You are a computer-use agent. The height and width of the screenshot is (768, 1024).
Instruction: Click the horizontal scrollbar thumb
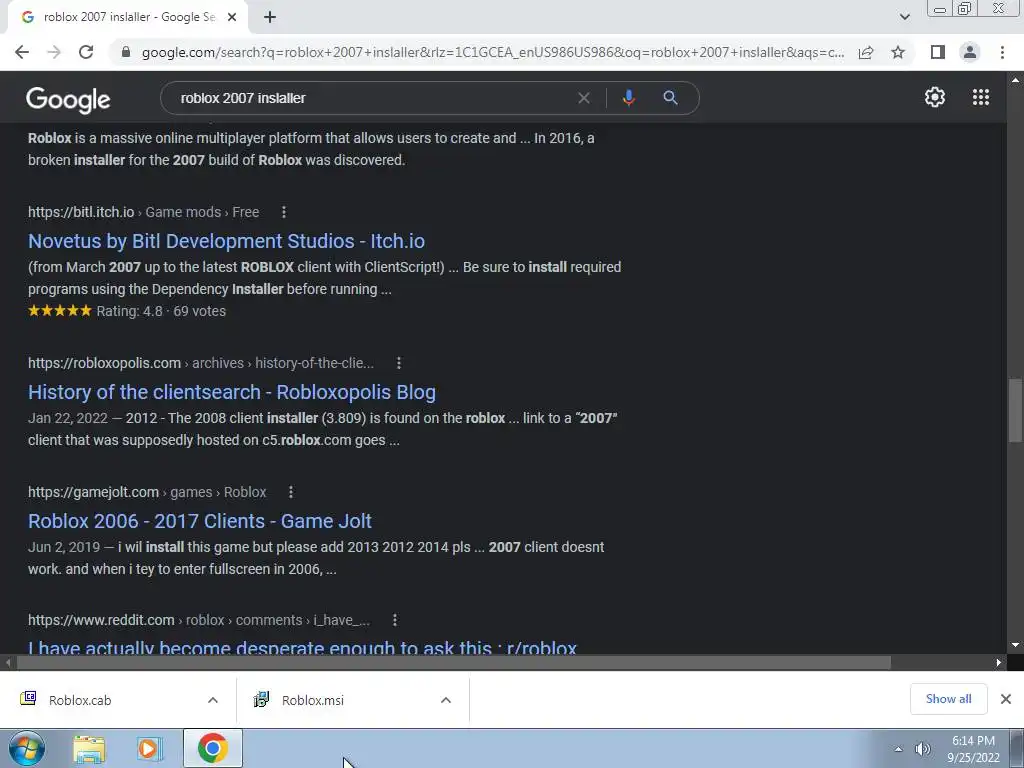pyautogui.click(x=453, y=662)
